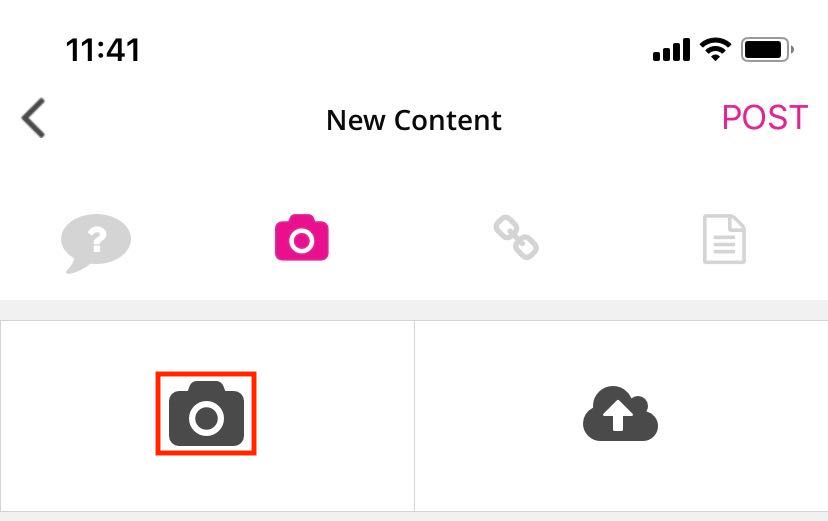The width and height of the screenshot is (828, 521).
Task: Select the pink camera photo tab
Action: click(302, 238)
